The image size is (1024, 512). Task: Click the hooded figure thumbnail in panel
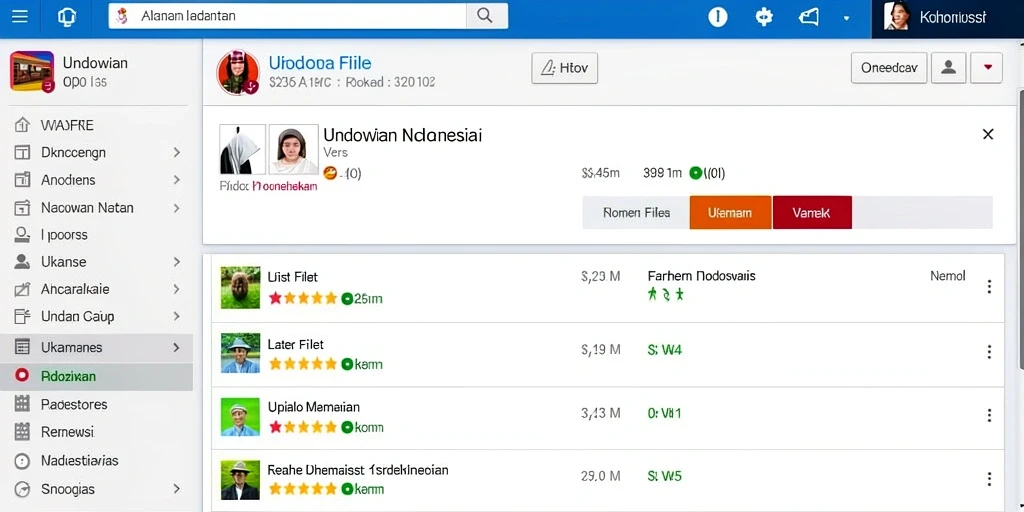click(x=242, y=149)
